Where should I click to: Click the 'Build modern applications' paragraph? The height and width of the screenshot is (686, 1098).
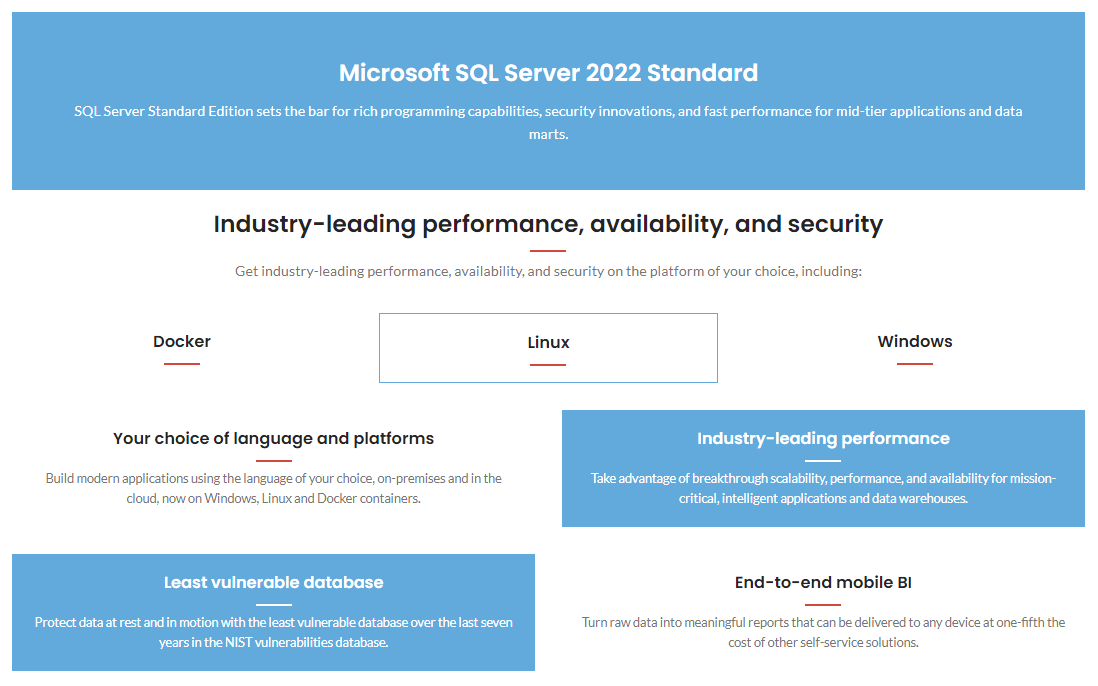click(274, 488)
